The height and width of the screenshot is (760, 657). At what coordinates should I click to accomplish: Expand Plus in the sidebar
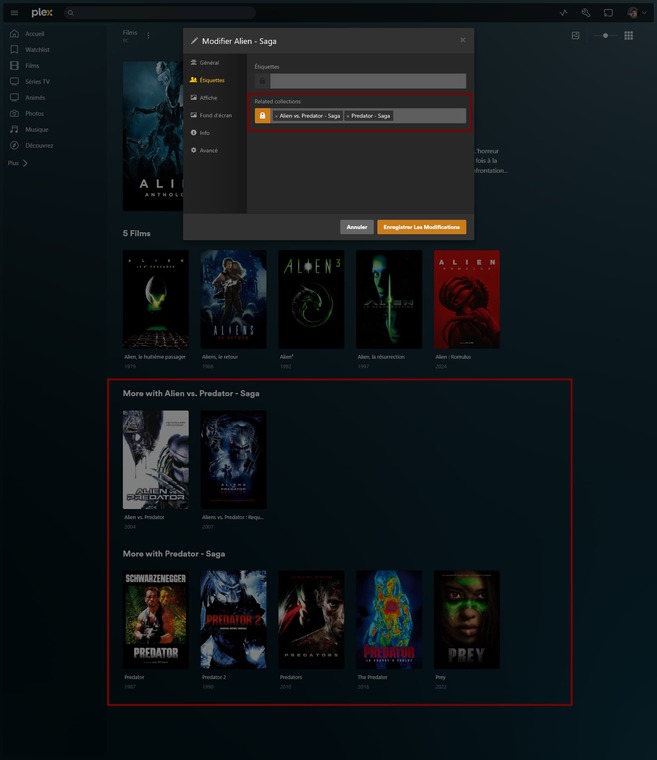17,163
